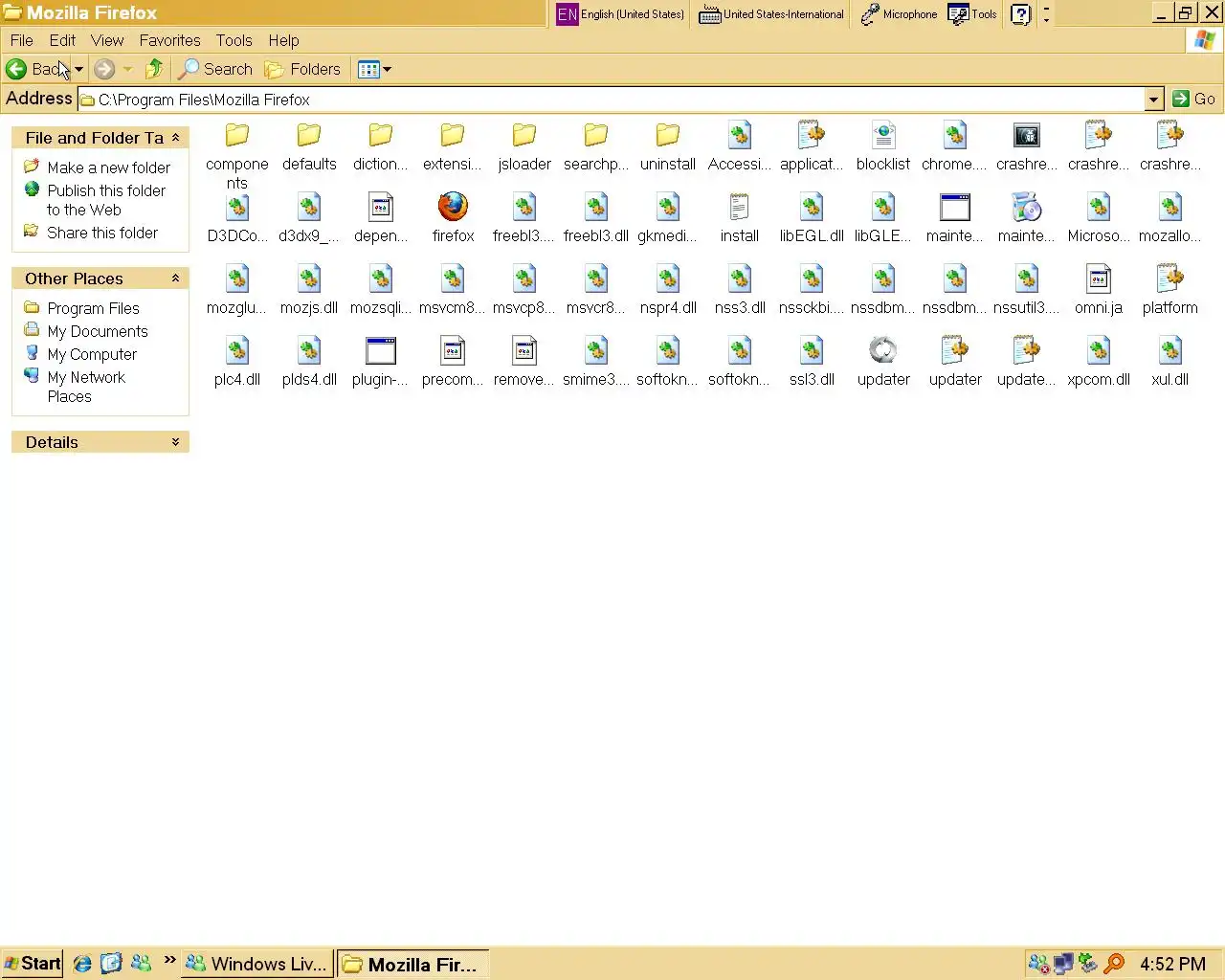Viewport: 1225px width, 980px height.
Task: Click the Mozilla Firefox taskbar button
Action: pyautogui.click(x=413, y=964)
